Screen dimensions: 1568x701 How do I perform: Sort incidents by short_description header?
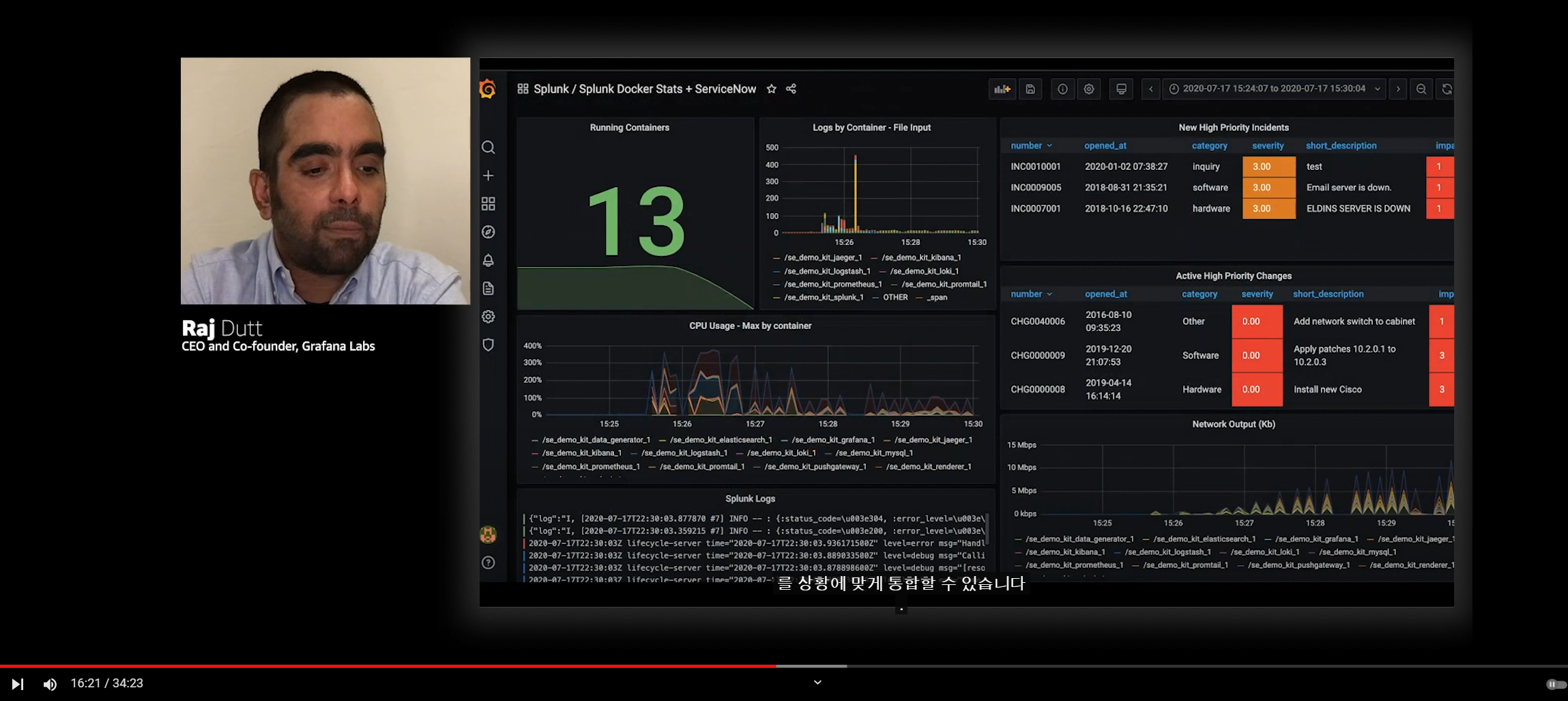point(1341,145)
